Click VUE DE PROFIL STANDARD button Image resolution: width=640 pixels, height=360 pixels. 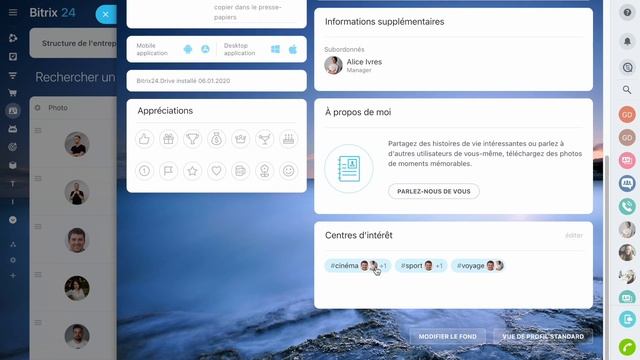[x=543, y=337]
